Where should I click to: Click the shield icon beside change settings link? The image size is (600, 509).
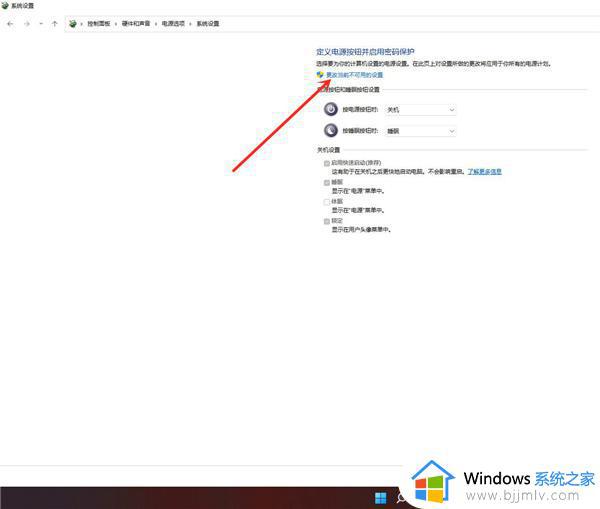(x=320, y=75)
